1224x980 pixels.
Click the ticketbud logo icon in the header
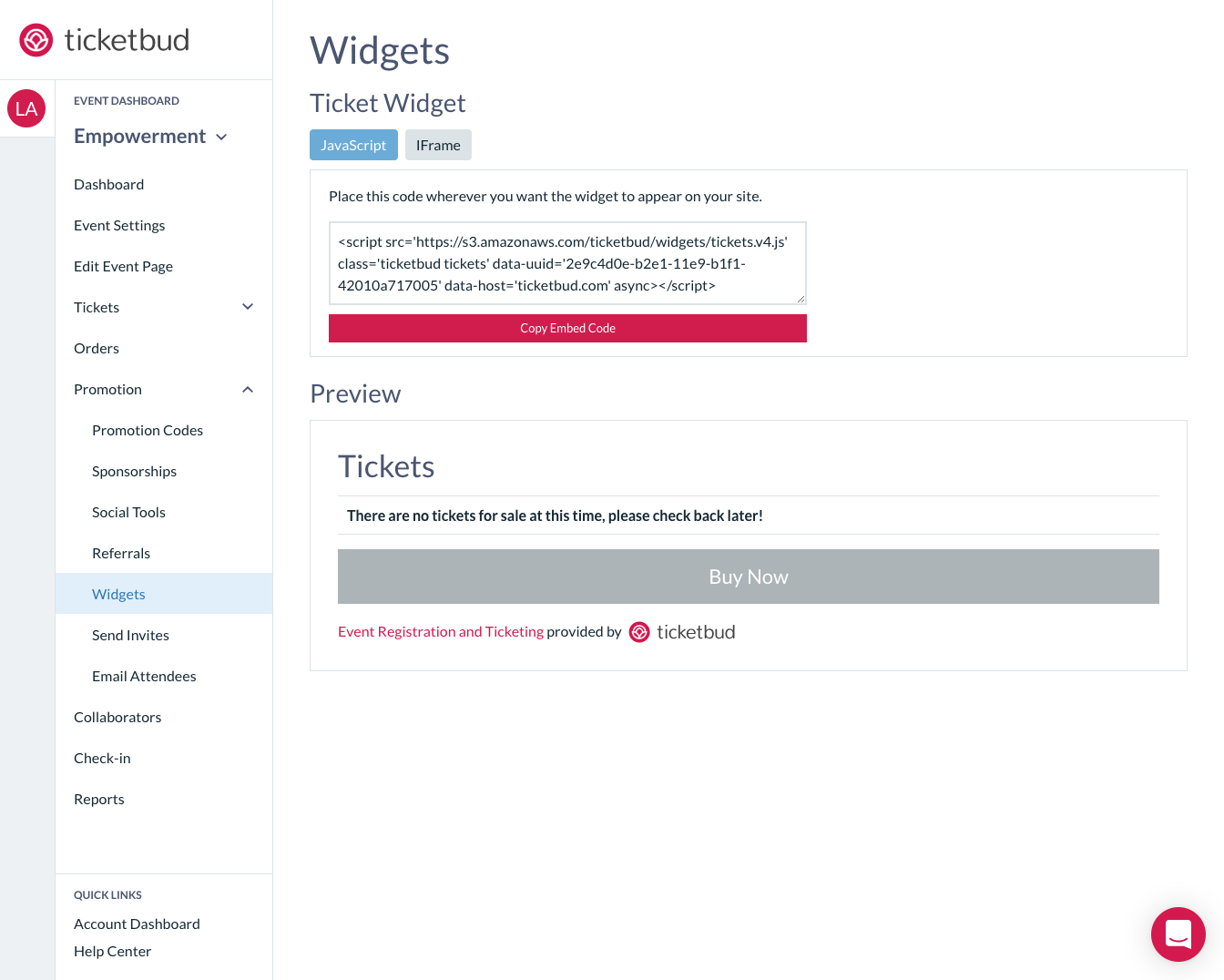click(x=36, y=39)
